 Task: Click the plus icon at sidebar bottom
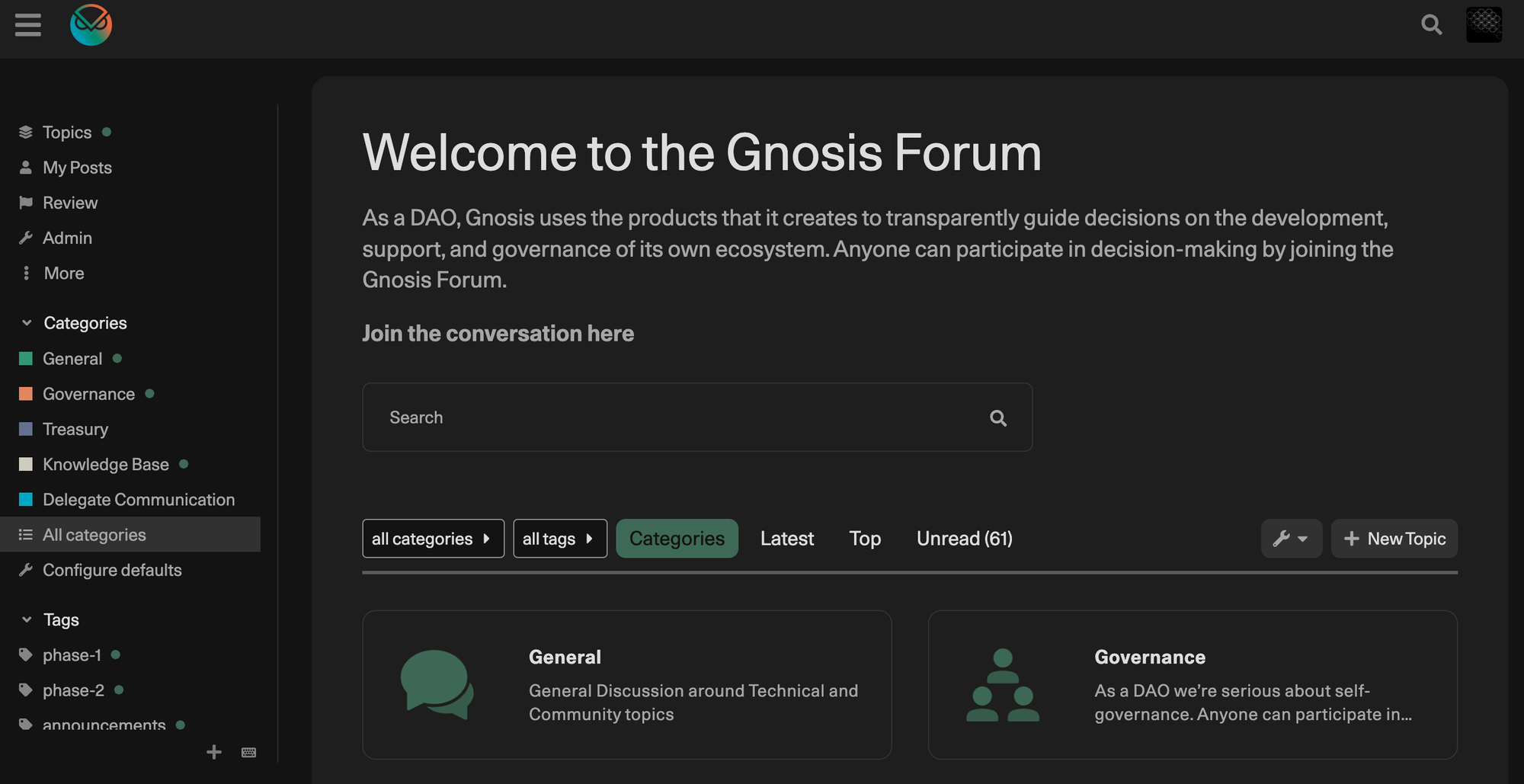pos(214,752)
